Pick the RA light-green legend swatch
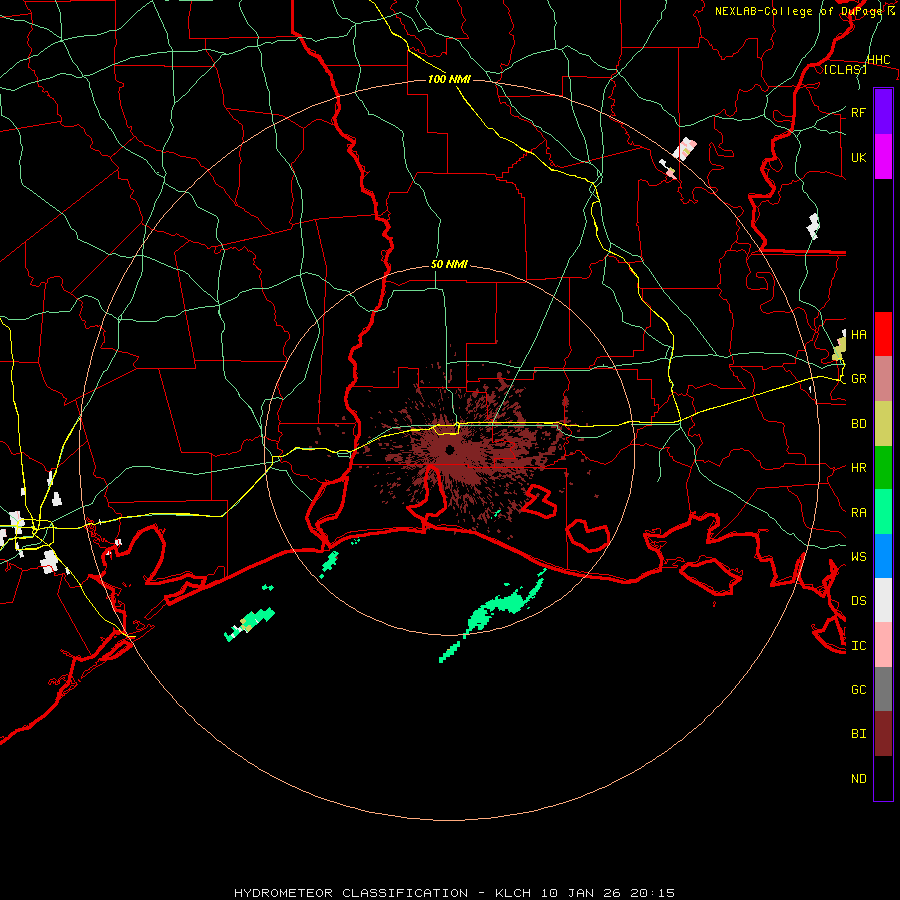This screenshot has height=900, width=900. pos(883,512)
